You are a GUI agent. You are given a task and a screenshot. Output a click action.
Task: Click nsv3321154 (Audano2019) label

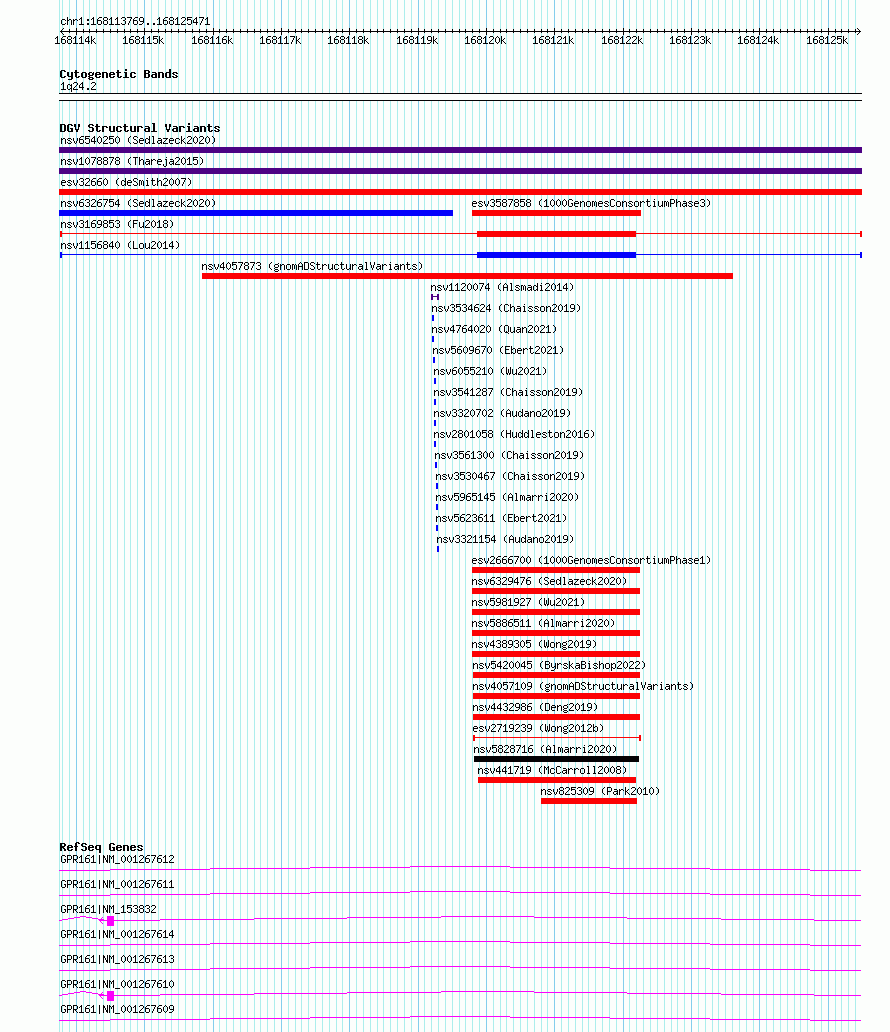point(506,540)
